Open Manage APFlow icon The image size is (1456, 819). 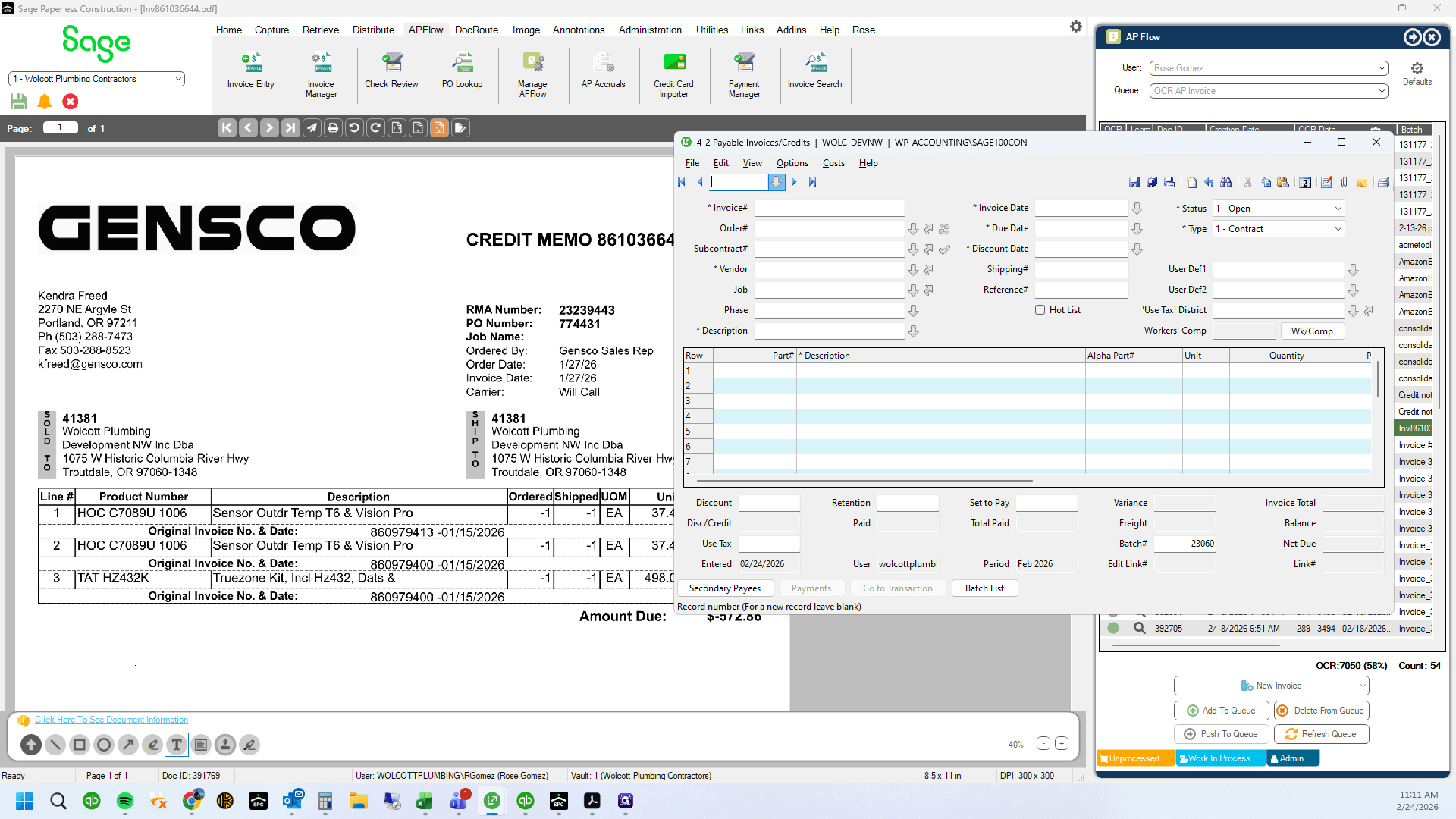(x=532, y=75)
